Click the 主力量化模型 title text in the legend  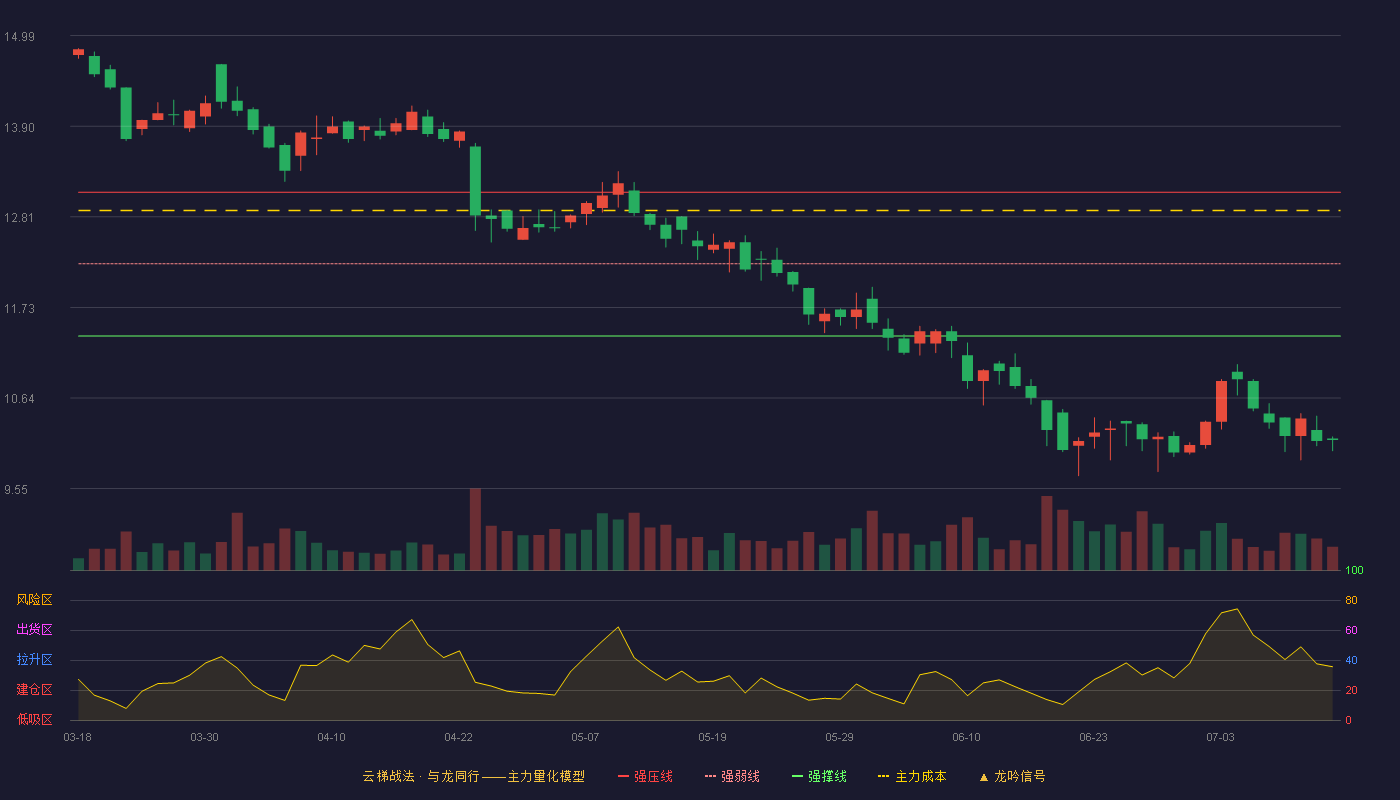pos(546,777)
